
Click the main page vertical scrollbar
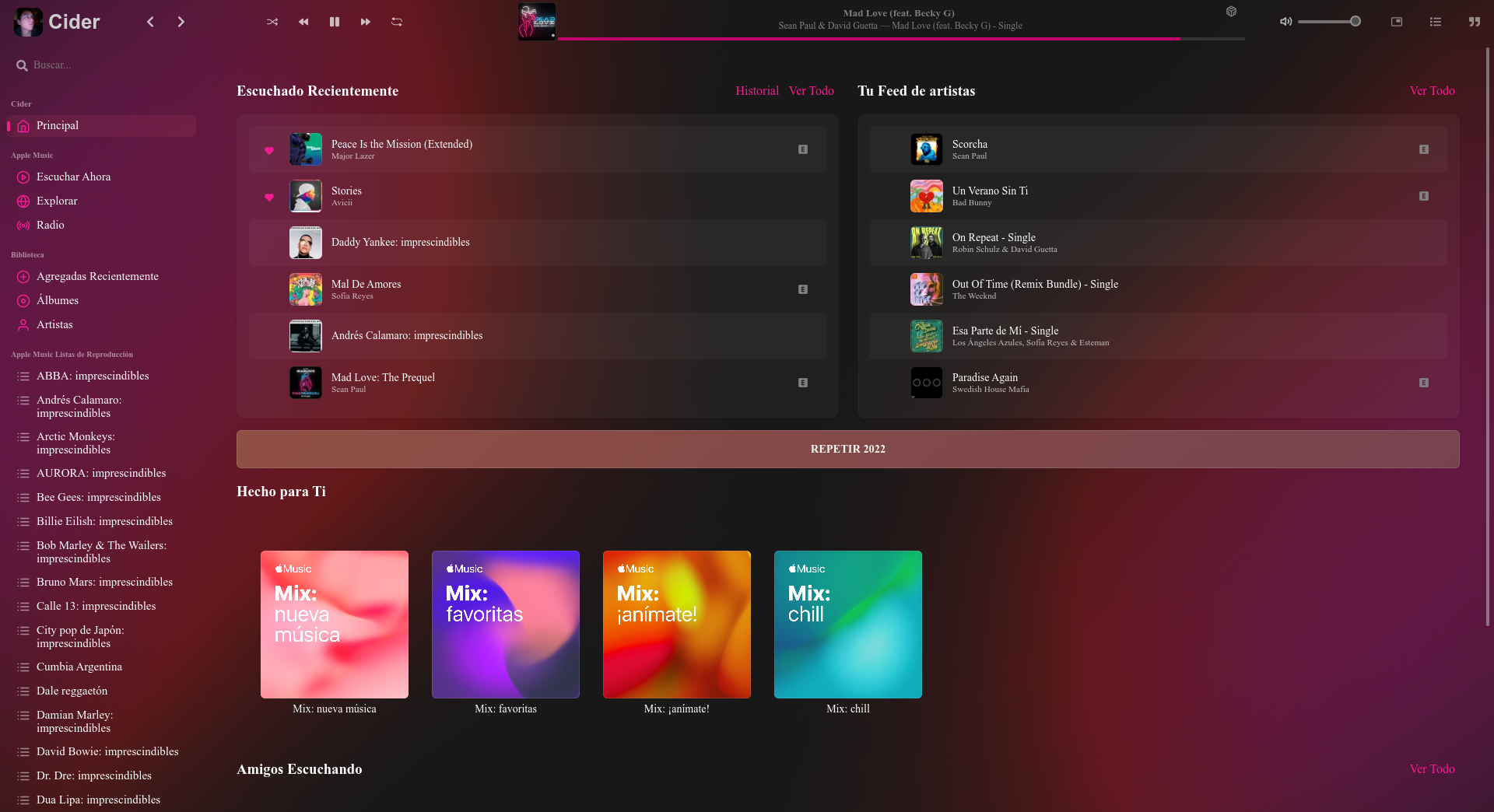(x=1488, y=336)
